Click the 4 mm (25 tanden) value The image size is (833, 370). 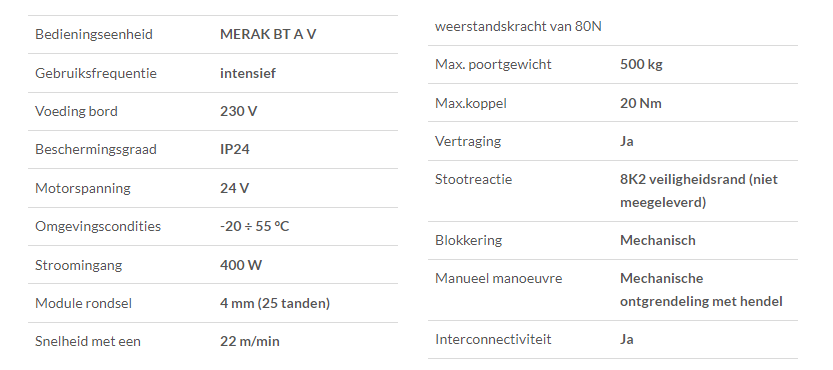pos(275,304)
